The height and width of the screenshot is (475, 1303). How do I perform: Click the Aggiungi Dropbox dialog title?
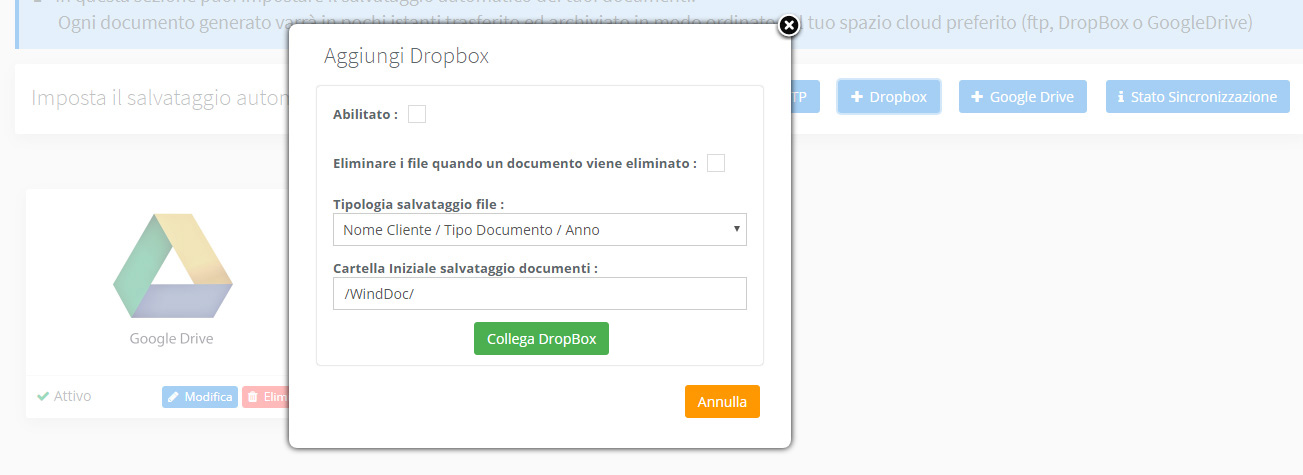[x=406, y=56]
